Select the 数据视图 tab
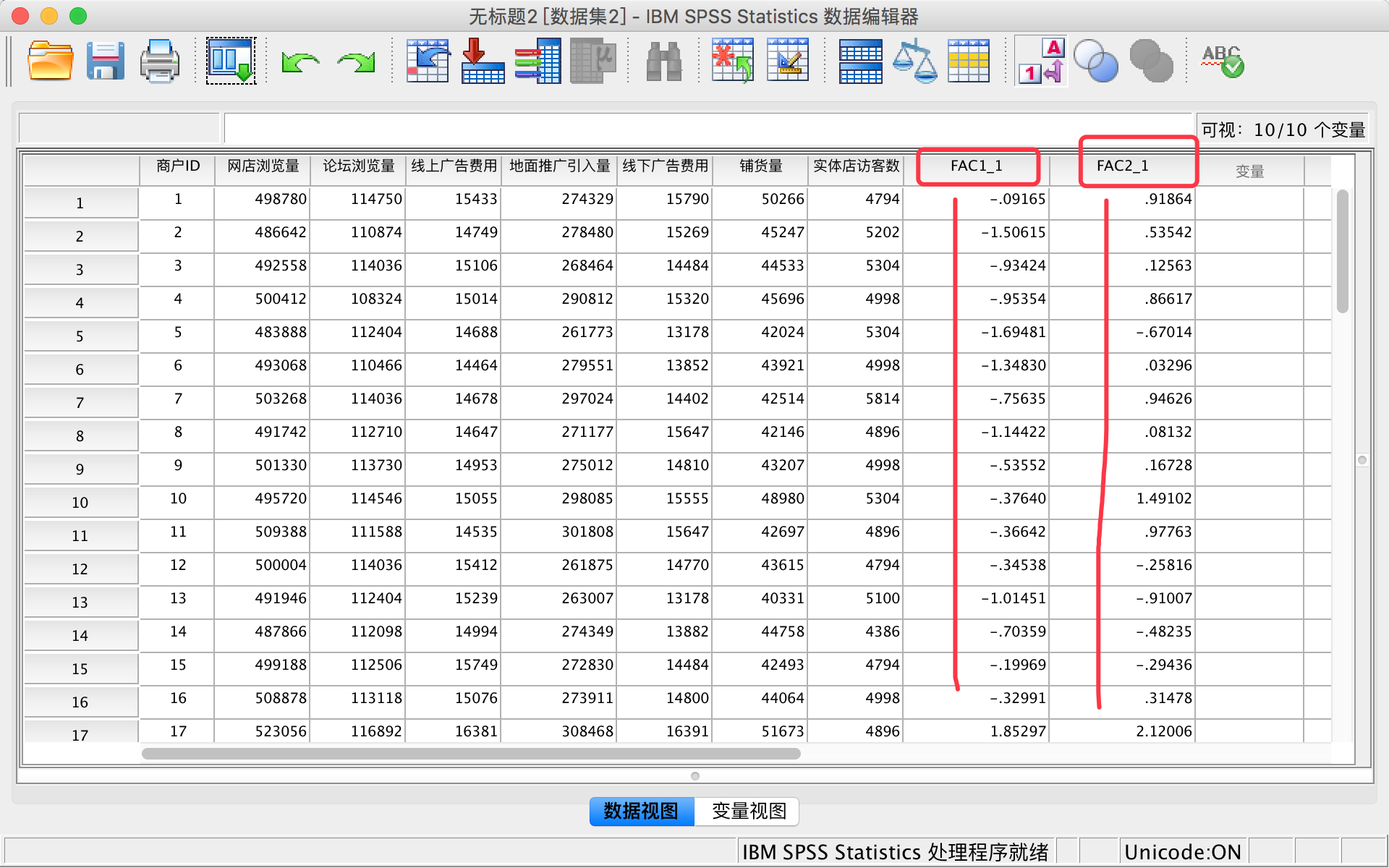 [641, 811]
